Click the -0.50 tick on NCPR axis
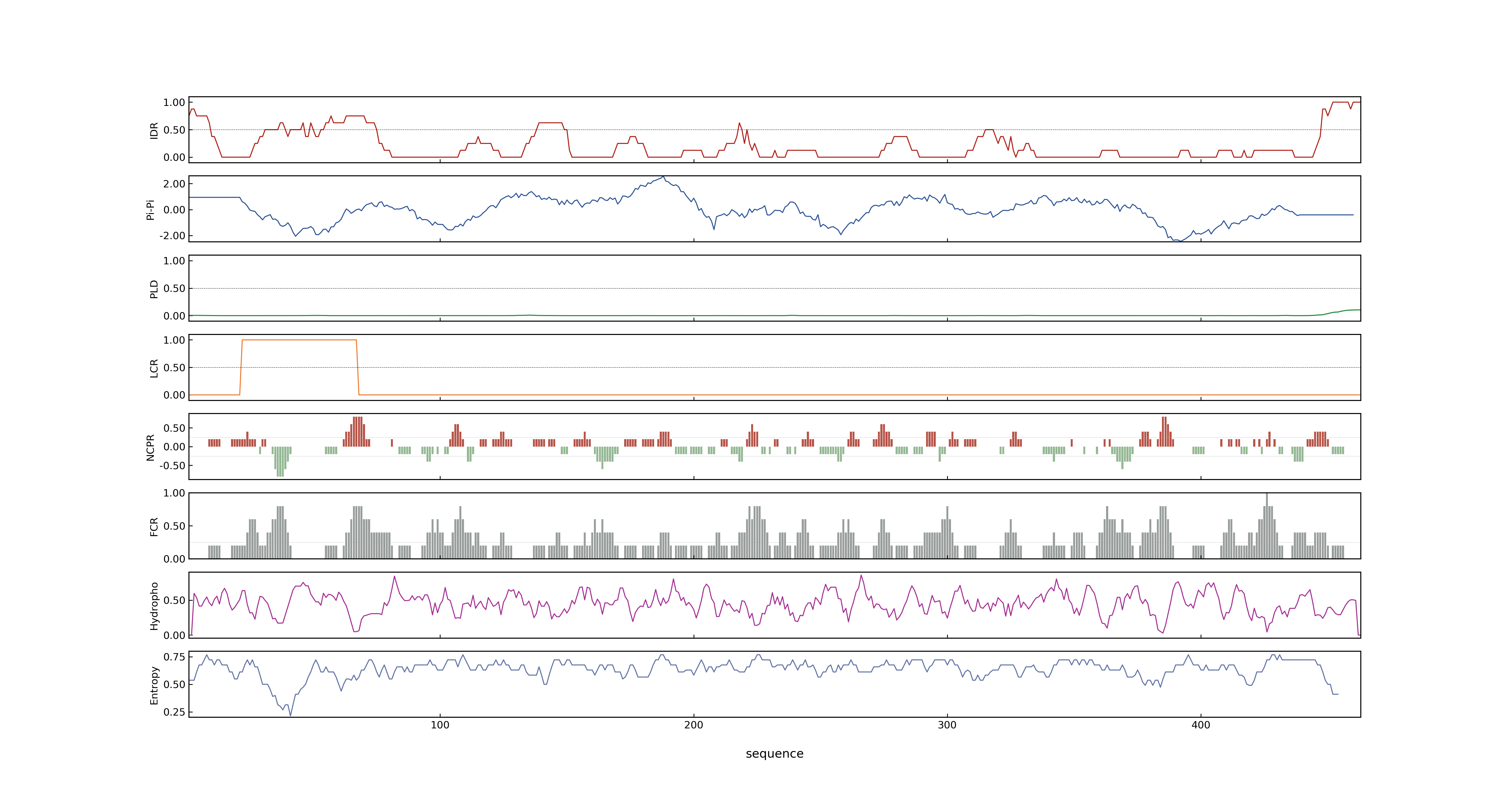Screen dimensions: 1512x806 [172, 466]
